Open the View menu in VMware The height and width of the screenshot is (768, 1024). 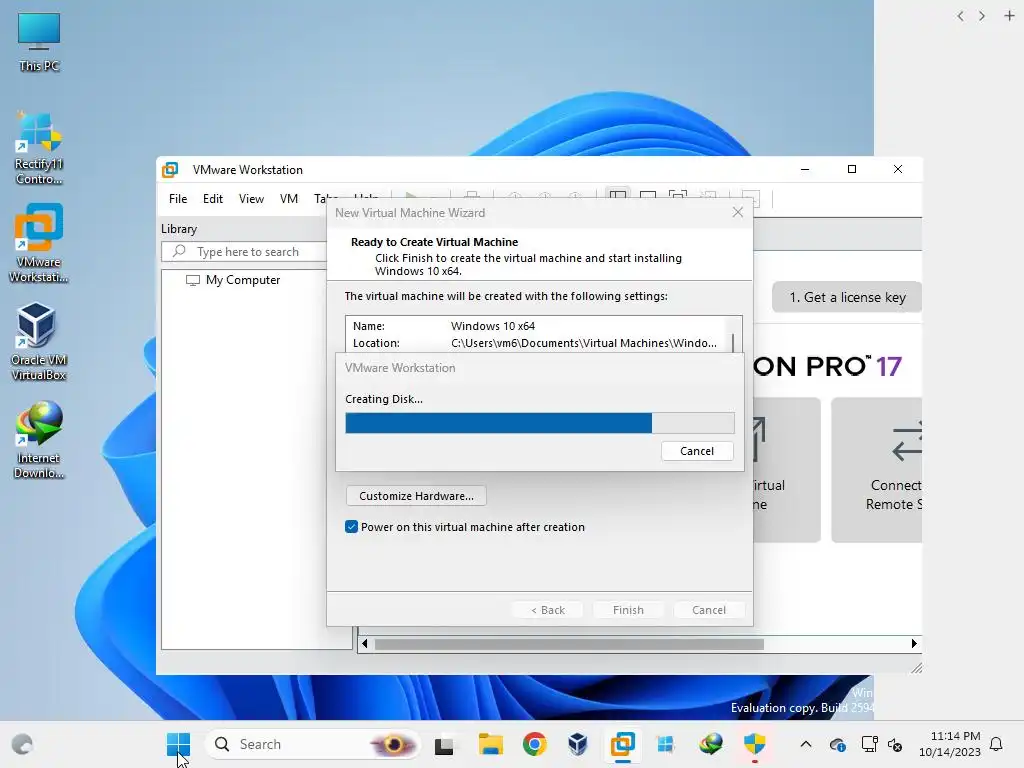pyautogui.click(x=251, y=199)
